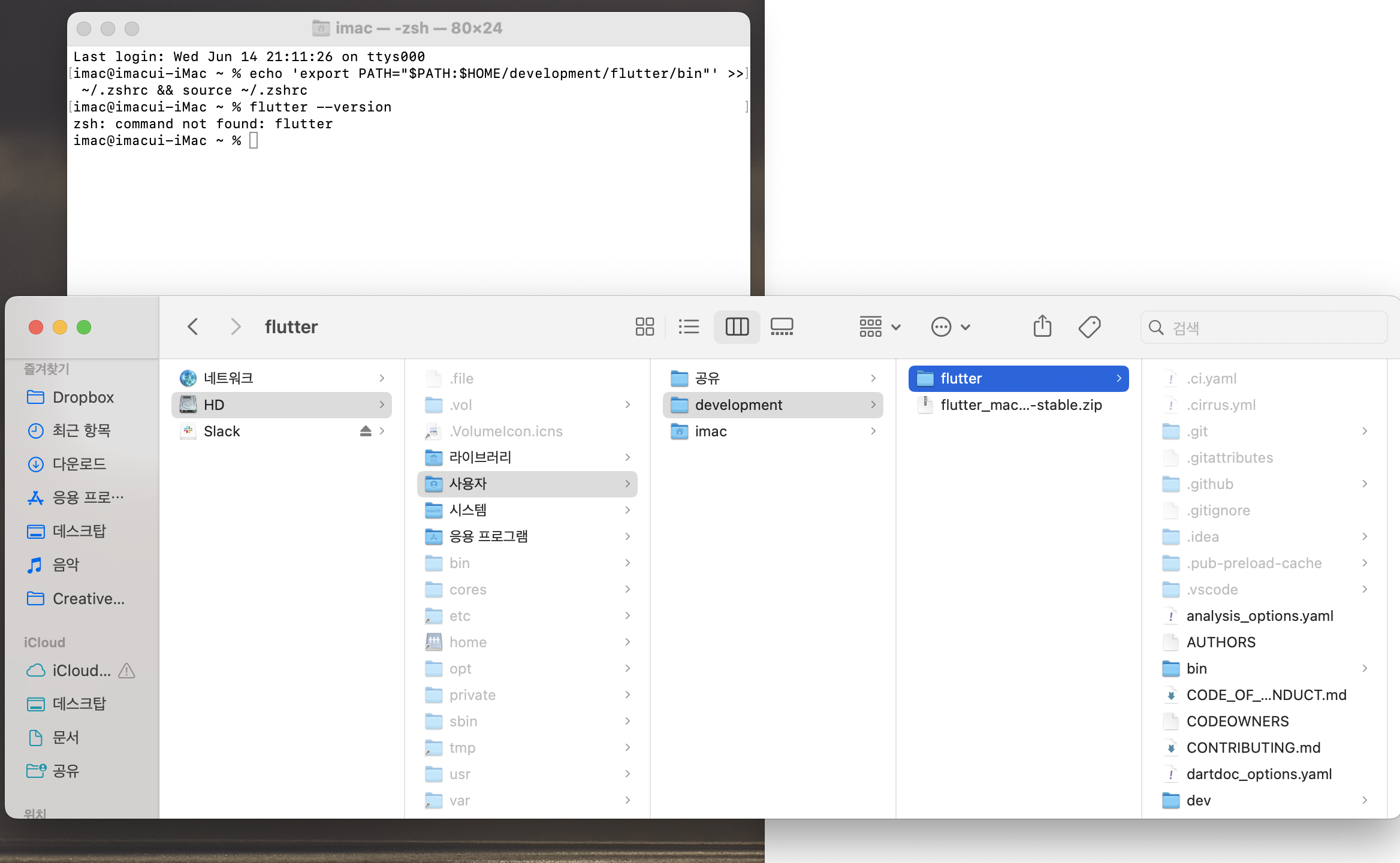Select analysis_options.yaml file
This screenshot has width=1400, height=863.
click(x=1265, y=615)
